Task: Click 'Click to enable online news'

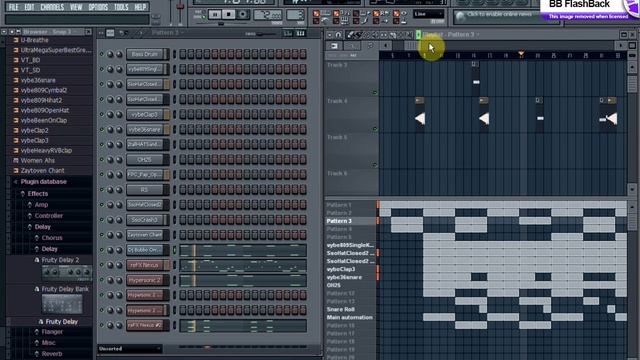Action: pyautogui.click(x=499, y=14)
